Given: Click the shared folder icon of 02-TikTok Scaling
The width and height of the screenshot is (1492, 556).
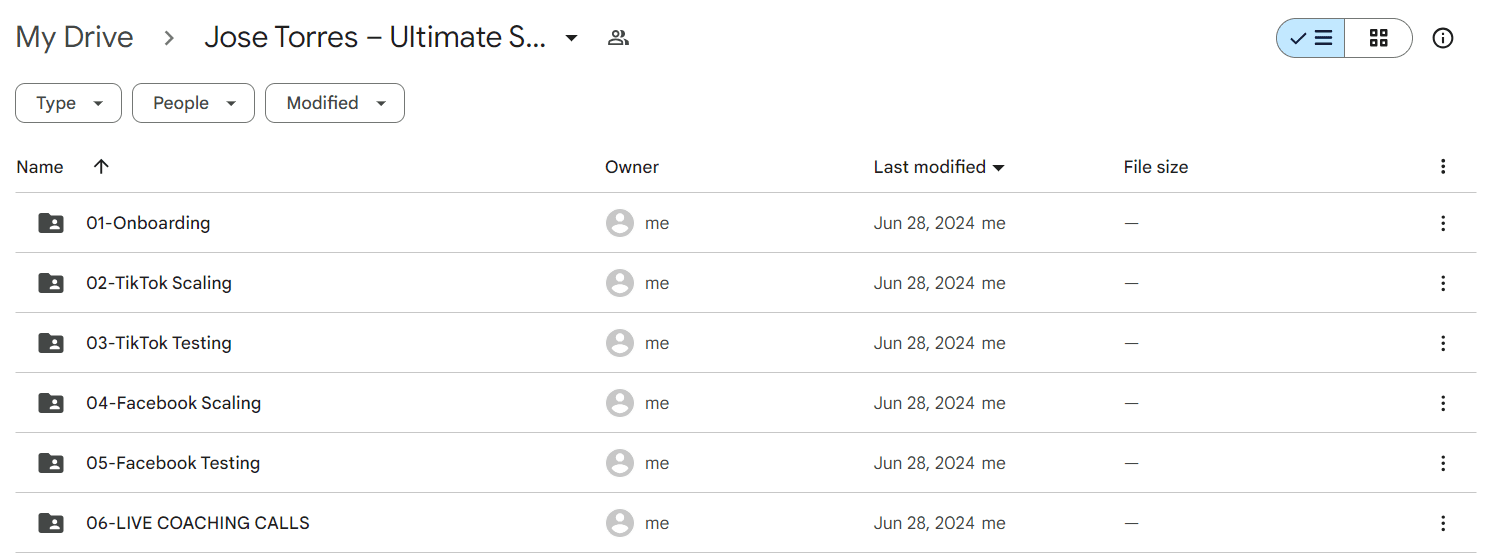Looking at the screenshot, I should [51, 283].
